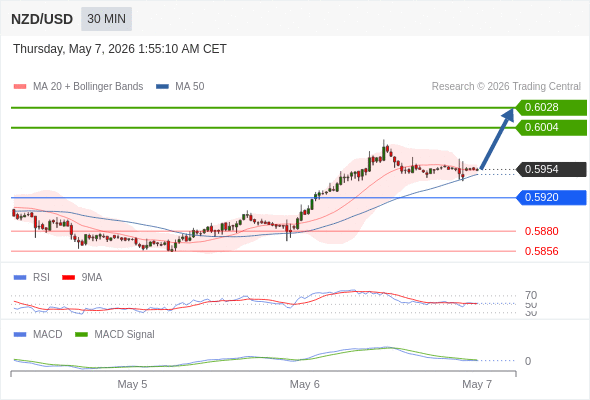Click the May 5 date axis label

132,384
